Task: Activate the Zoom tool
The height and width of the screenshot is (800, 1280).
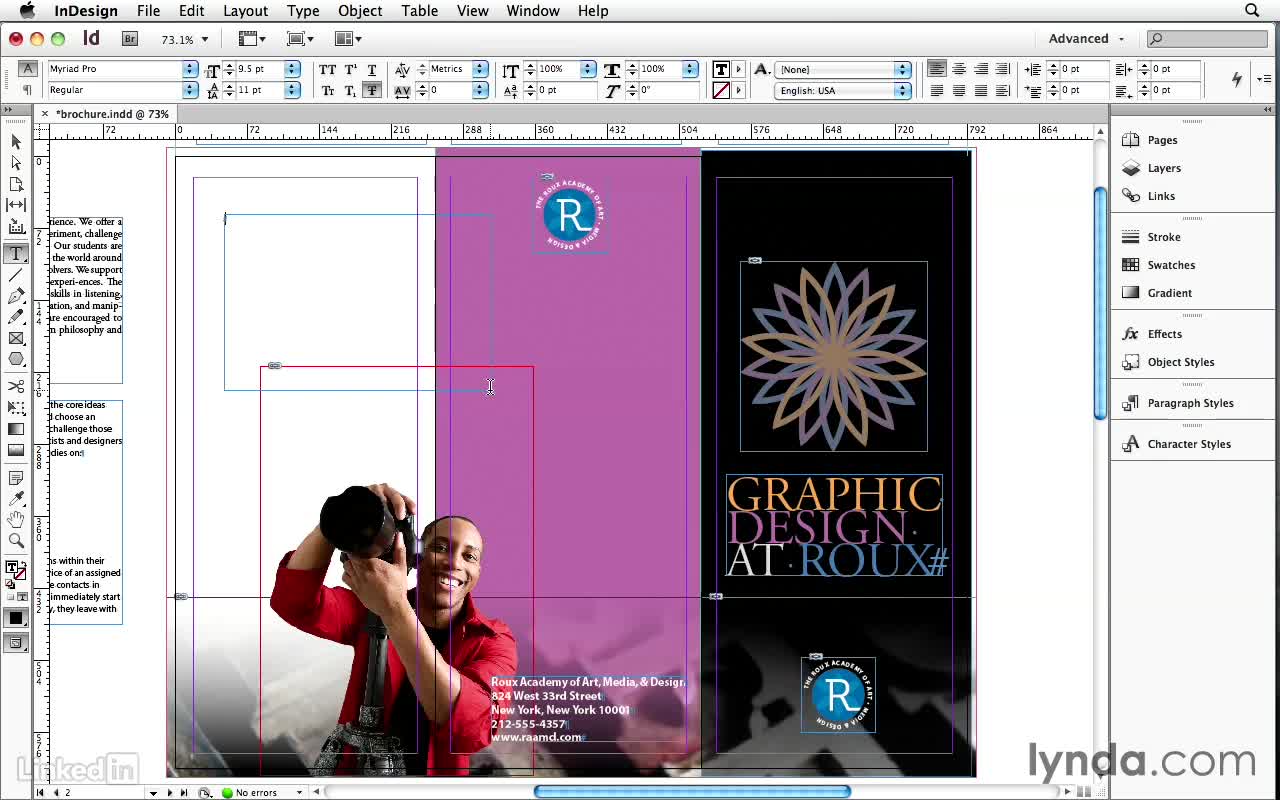Action: tap(16, 541)
